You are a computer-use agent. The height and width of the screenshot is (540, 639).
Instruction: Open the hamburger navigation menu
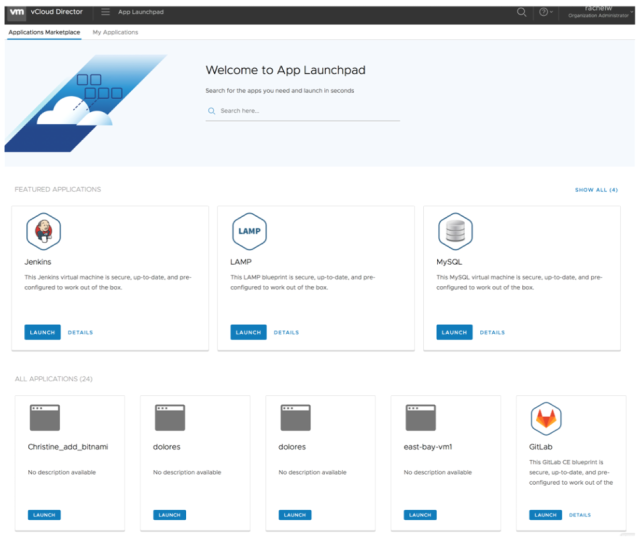[106, 12]
